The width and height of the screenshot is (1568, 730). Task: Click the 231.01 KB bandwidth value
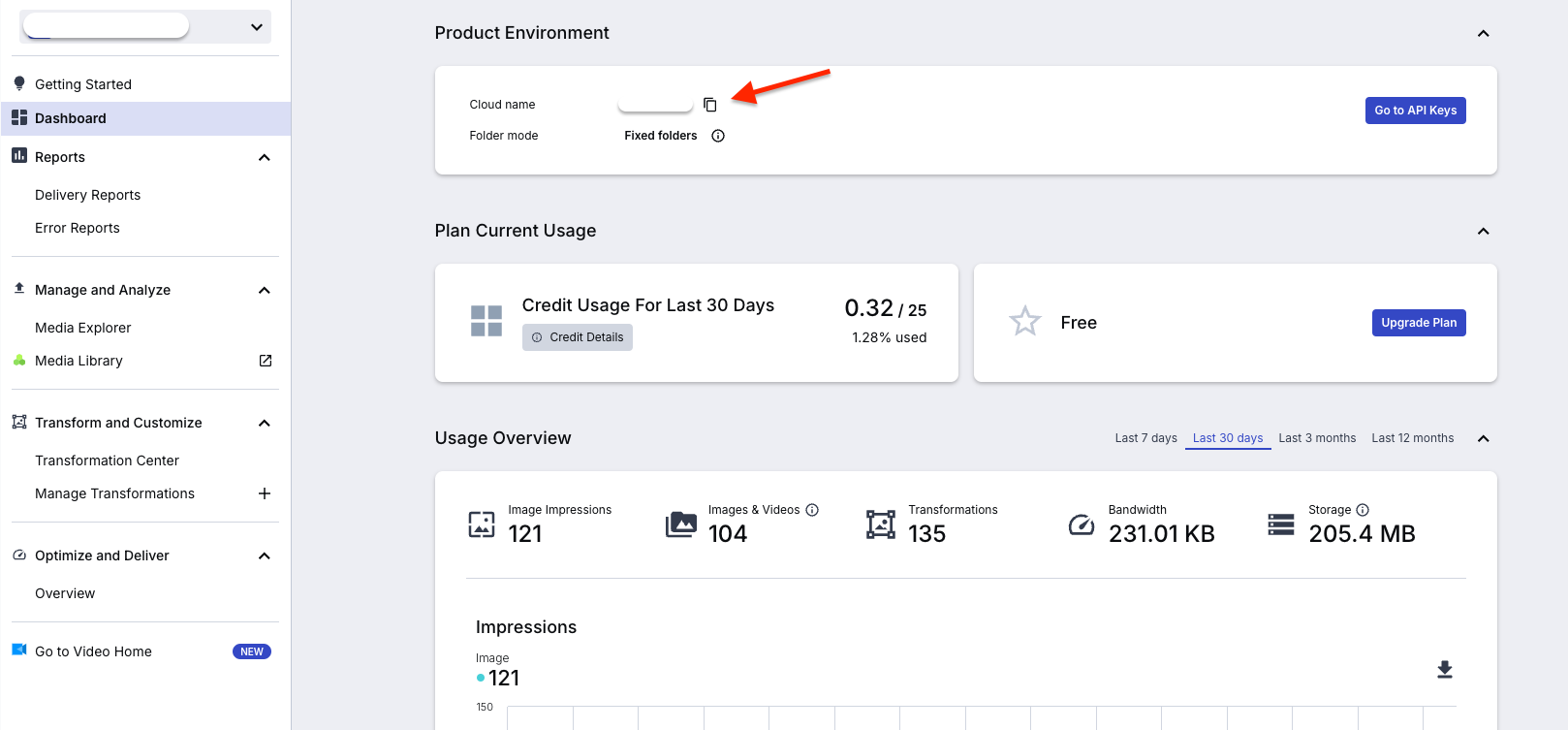[1162, 534]
